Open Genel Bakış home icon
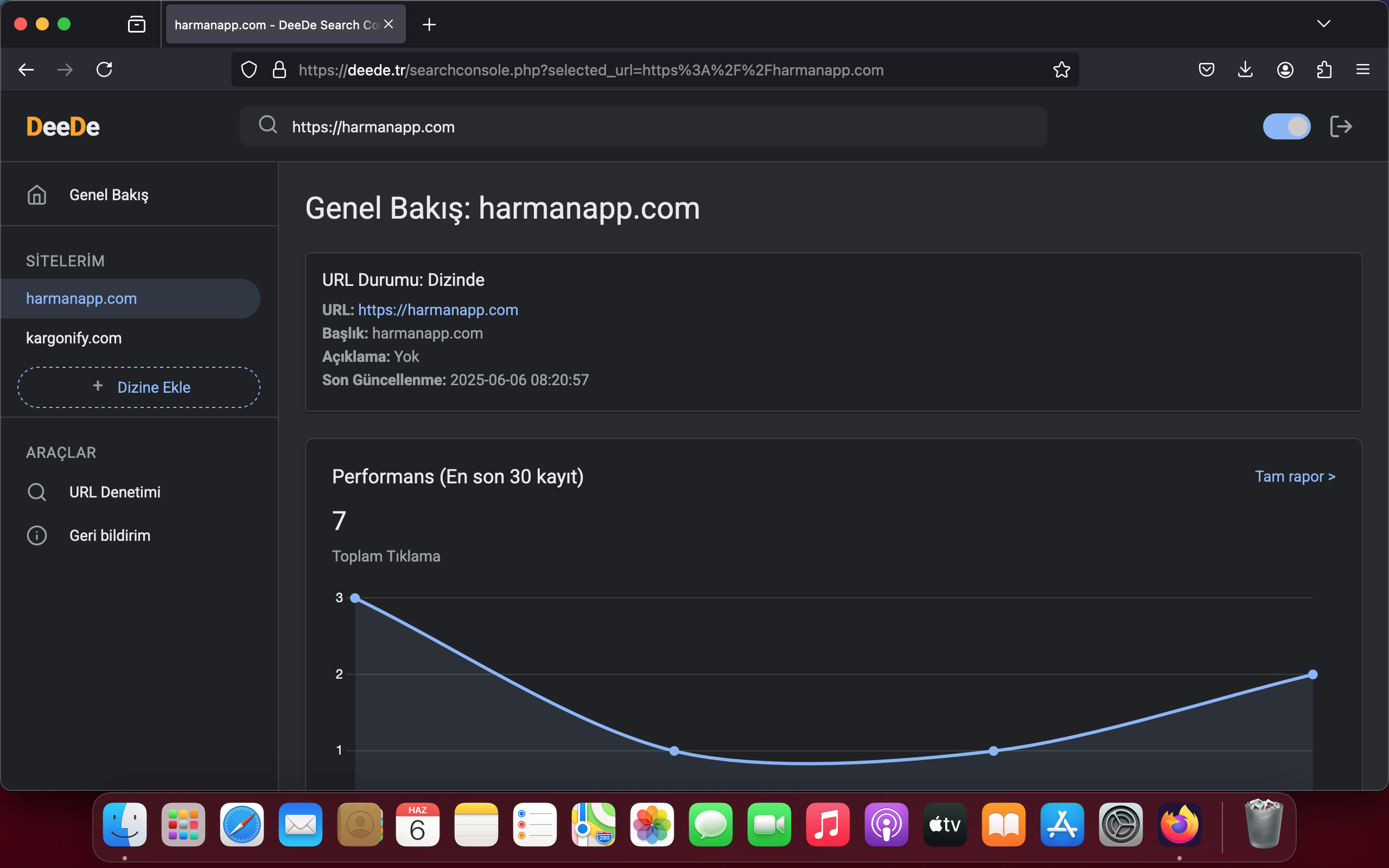 click(x=37, y=195)
